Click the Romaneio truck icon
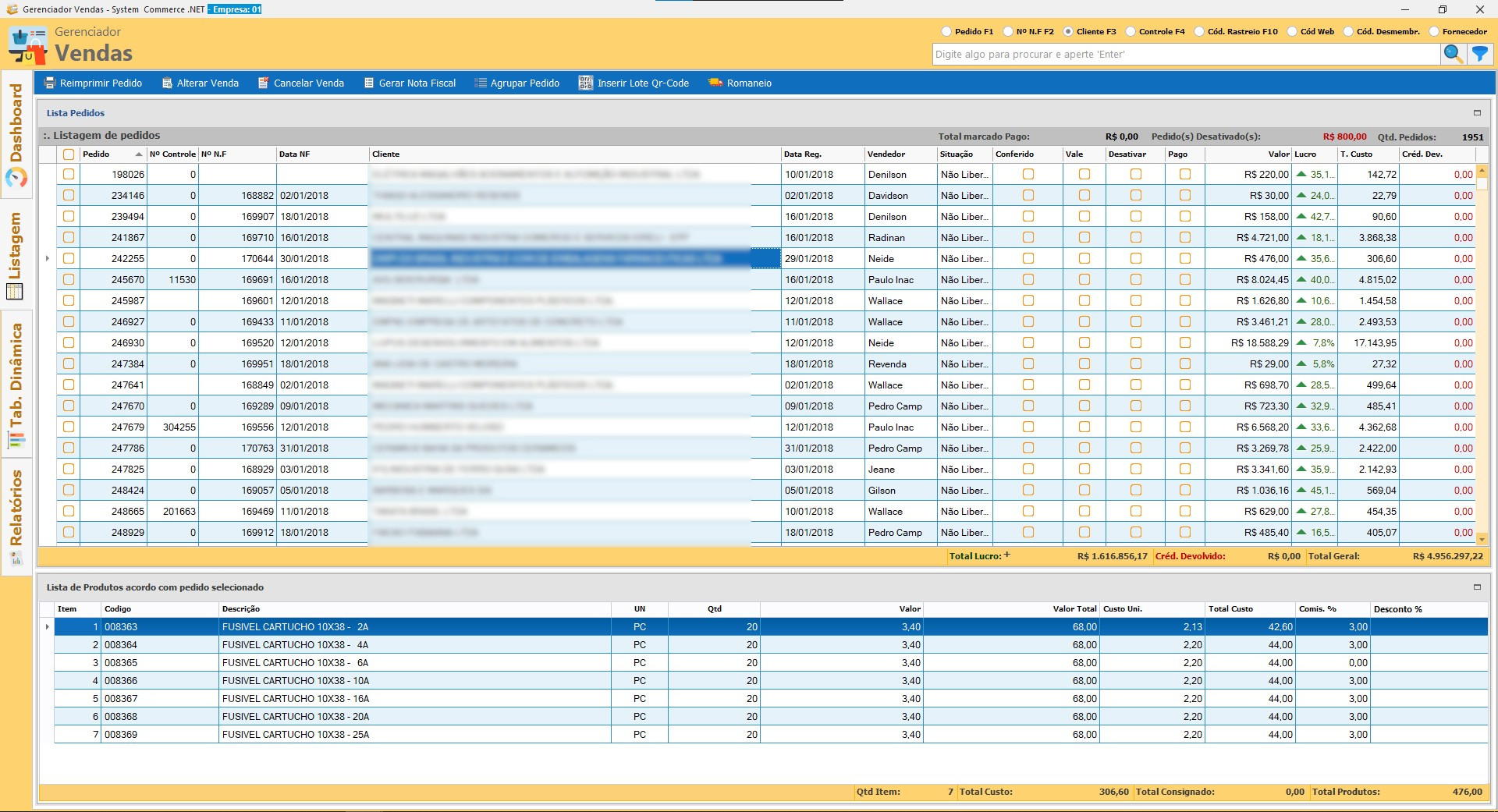 tap(715, 83)
